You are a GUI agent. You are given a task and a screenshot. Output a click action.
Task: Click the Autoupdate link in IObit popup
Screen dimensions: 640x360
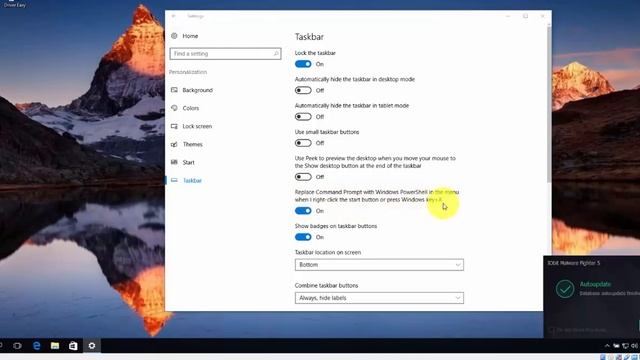(595, 284)
